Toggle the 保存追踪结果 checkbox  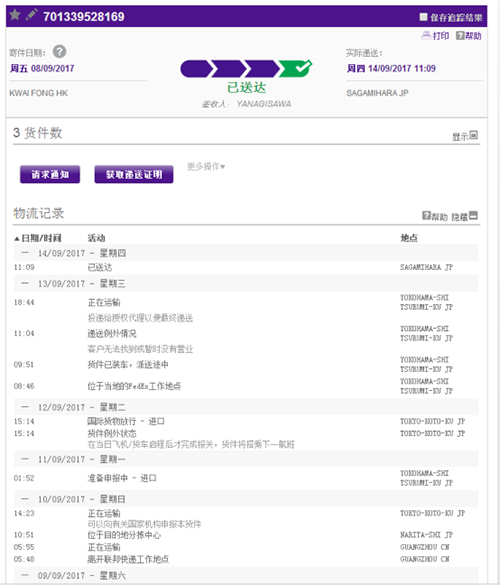pos(424,17)
